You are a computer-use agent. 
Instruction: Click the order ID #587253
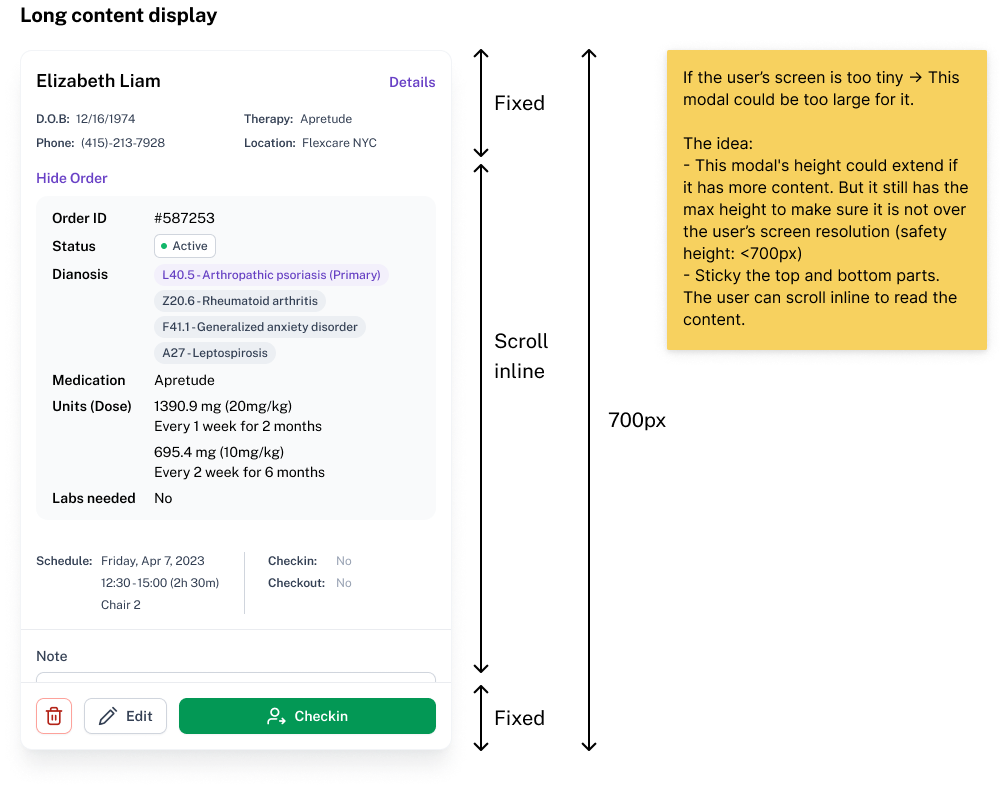point(184,218)
